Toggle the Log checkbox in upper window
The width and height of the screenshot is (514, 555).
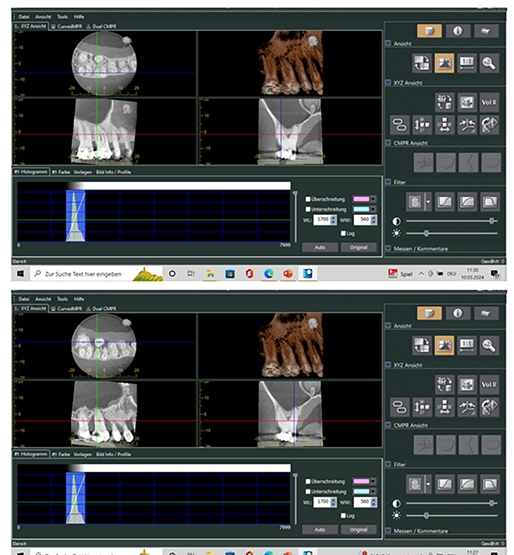point(343,233)
